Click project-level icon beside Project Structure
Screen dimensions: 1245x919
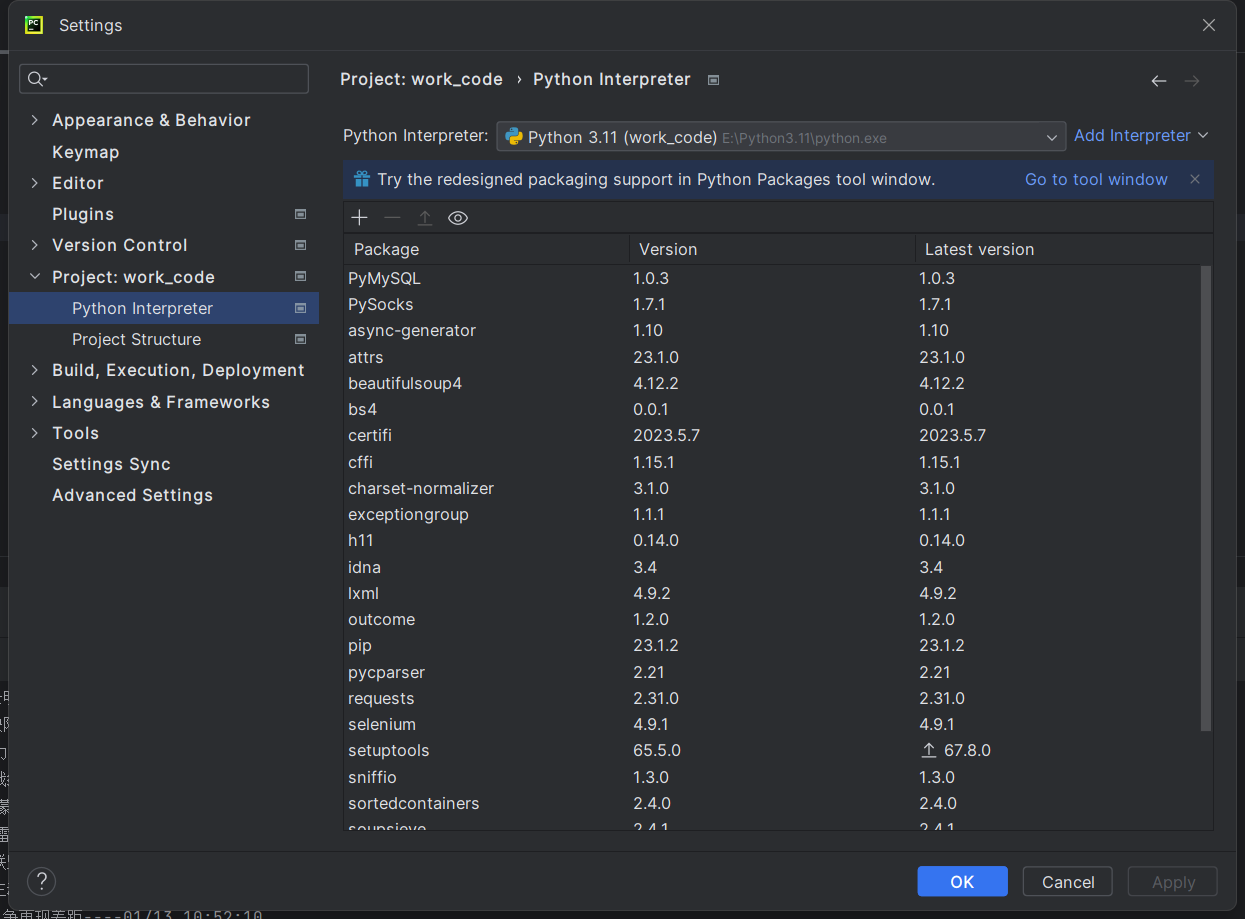(x=300, y=339)
